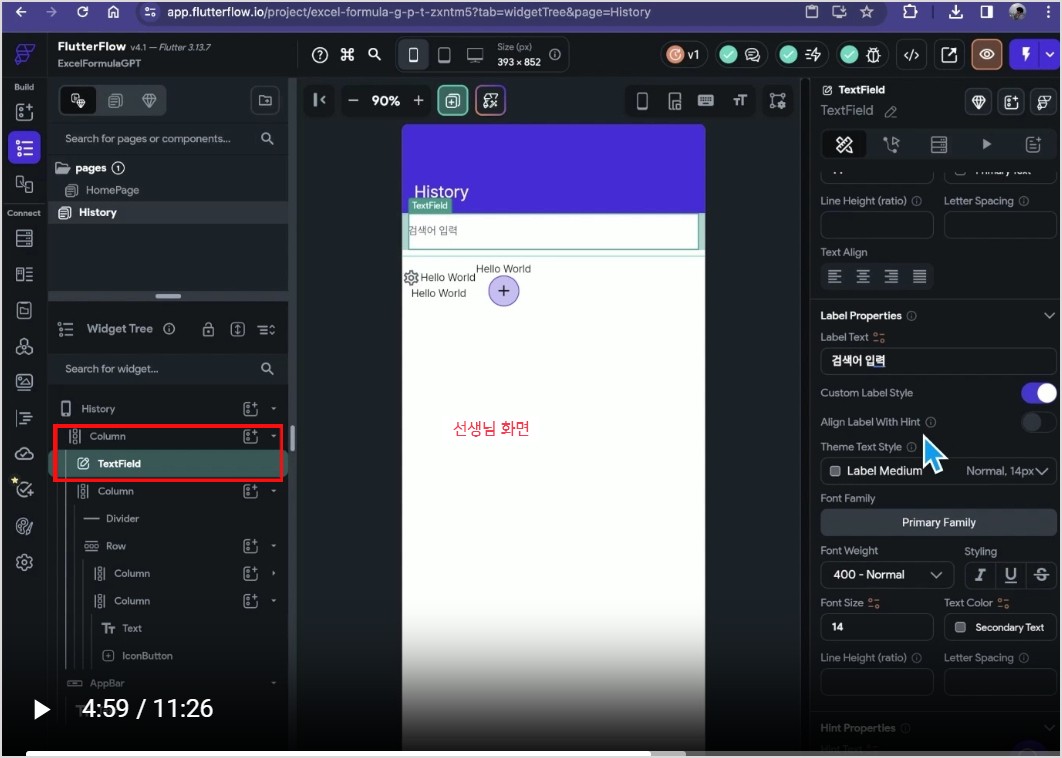
Task: Select the tablet canvas device
Action: coord(444,55)
